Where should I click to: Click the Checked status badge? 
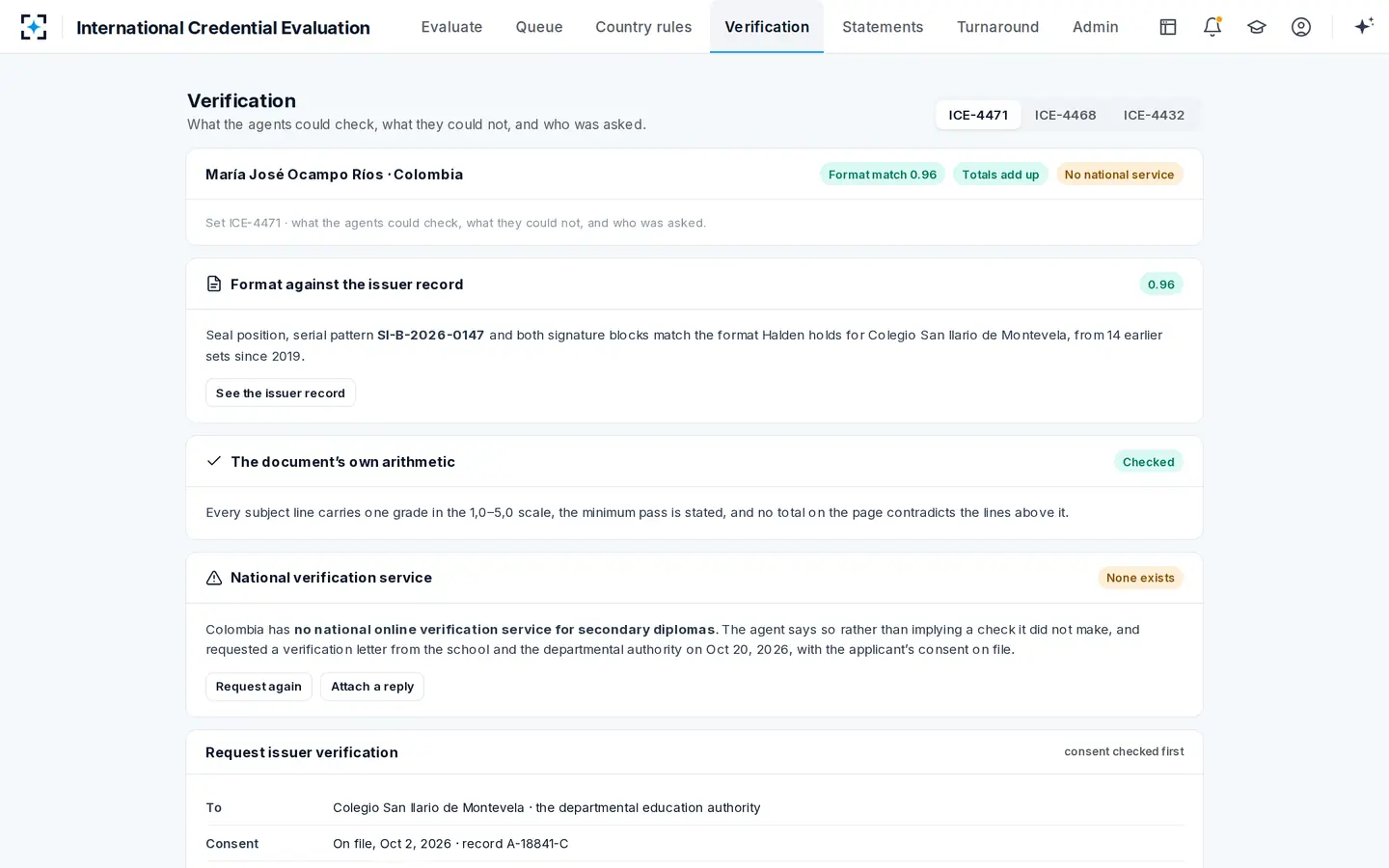coord(1149,462)
